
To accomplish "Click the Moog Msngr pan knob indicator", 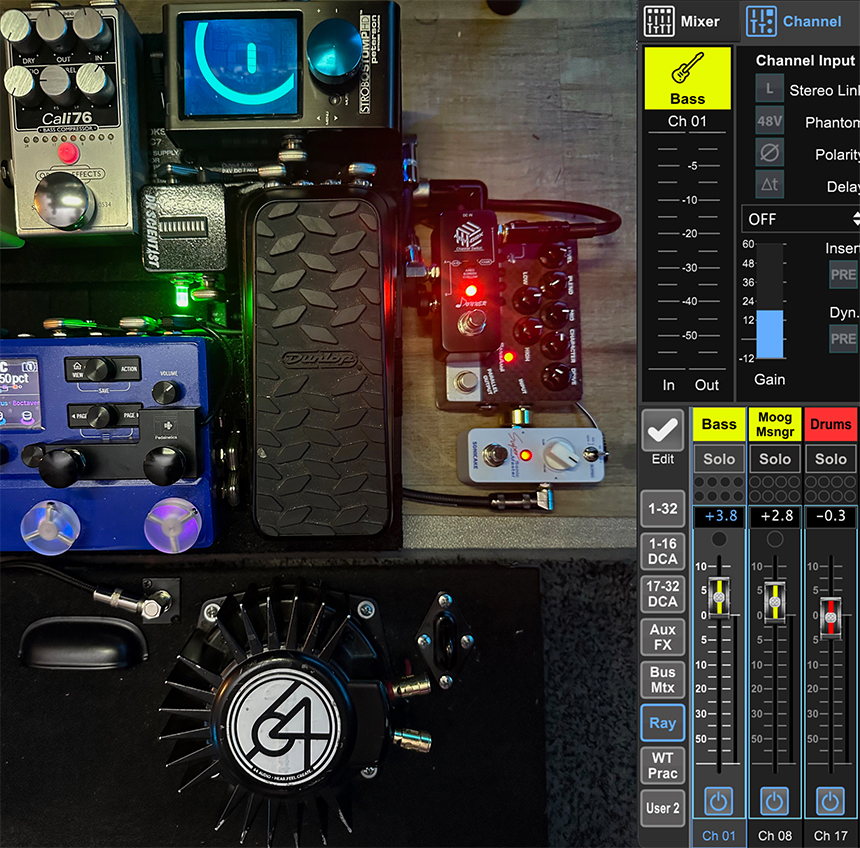I will tap(775, 539).
